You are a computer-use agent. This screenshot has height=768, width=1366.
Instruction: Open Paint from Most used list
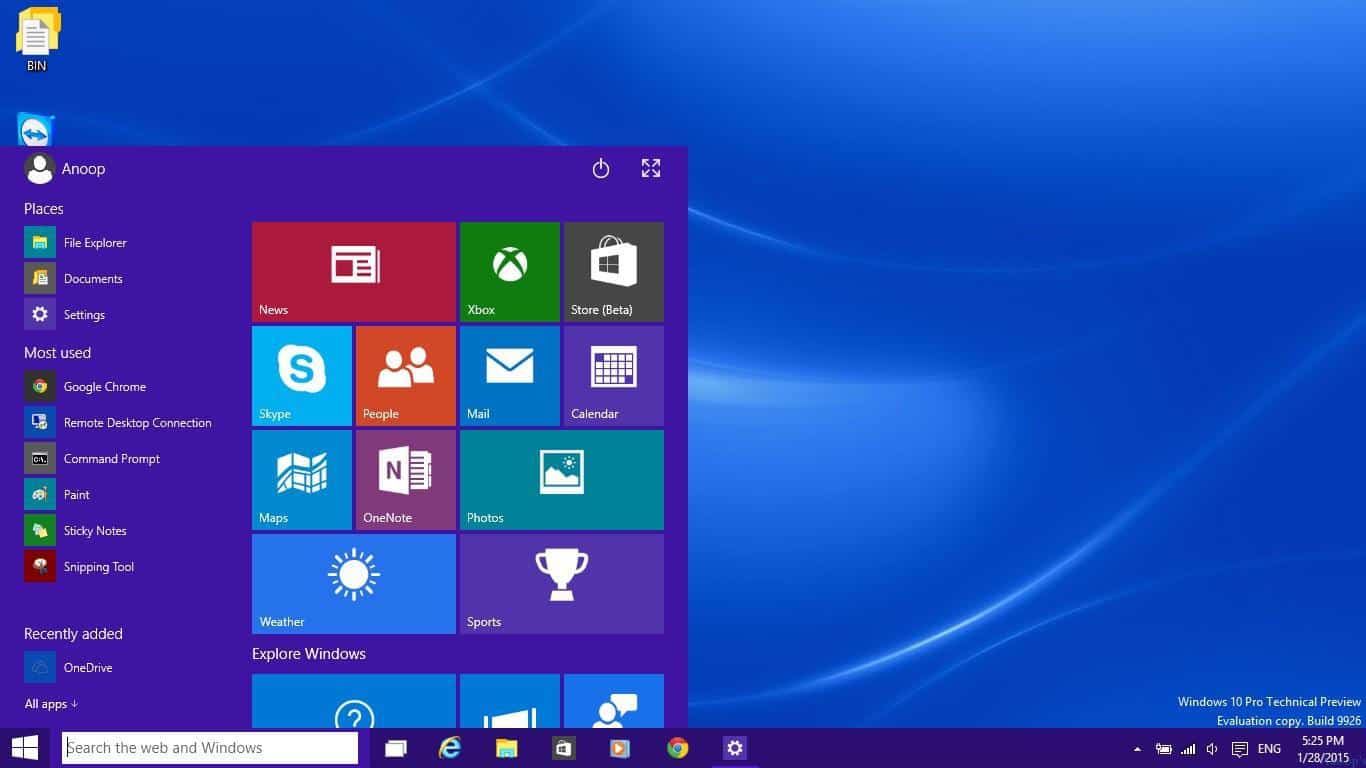[58, 494]
